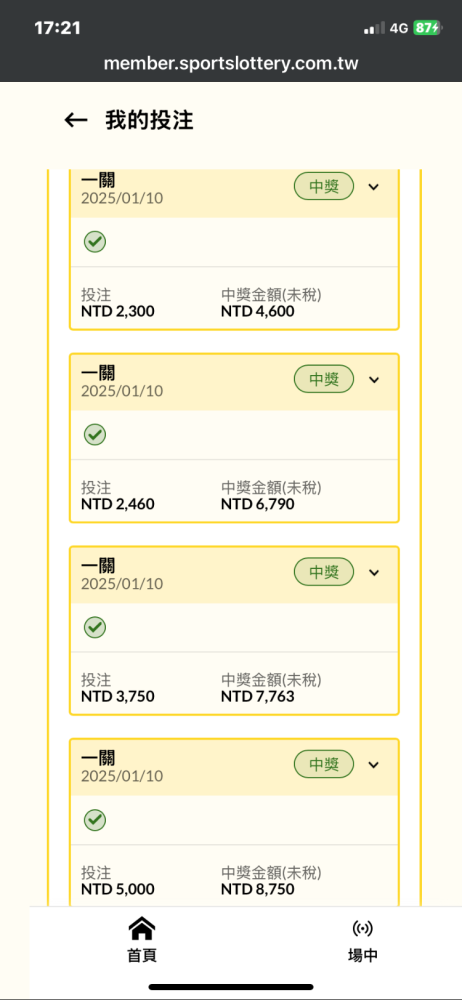Tap green checkmark in NTD 3,750 bet card
462x1000 pixels.
click(x=95, y=628)
